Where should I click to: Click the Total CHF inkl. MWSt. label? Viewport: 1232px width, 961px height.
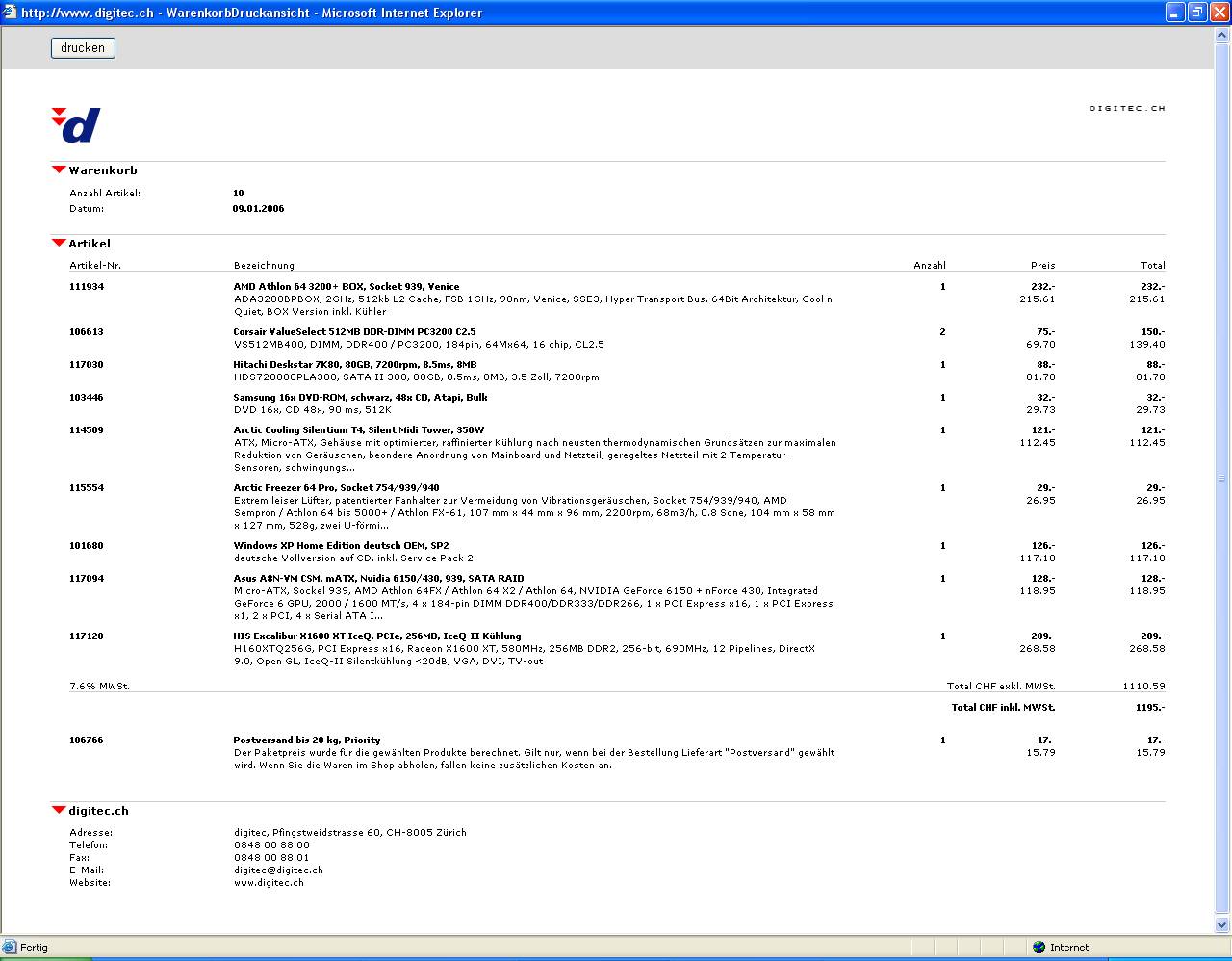(x=1004, y=708)
